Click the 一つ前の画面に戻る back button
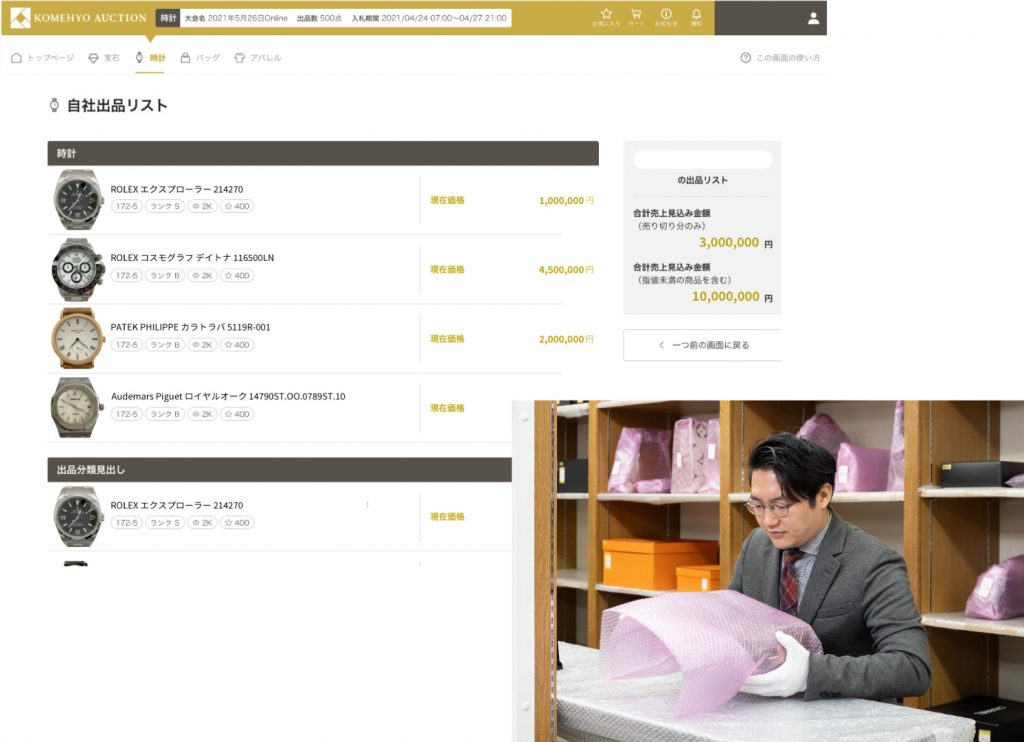 tap(702, 345)
